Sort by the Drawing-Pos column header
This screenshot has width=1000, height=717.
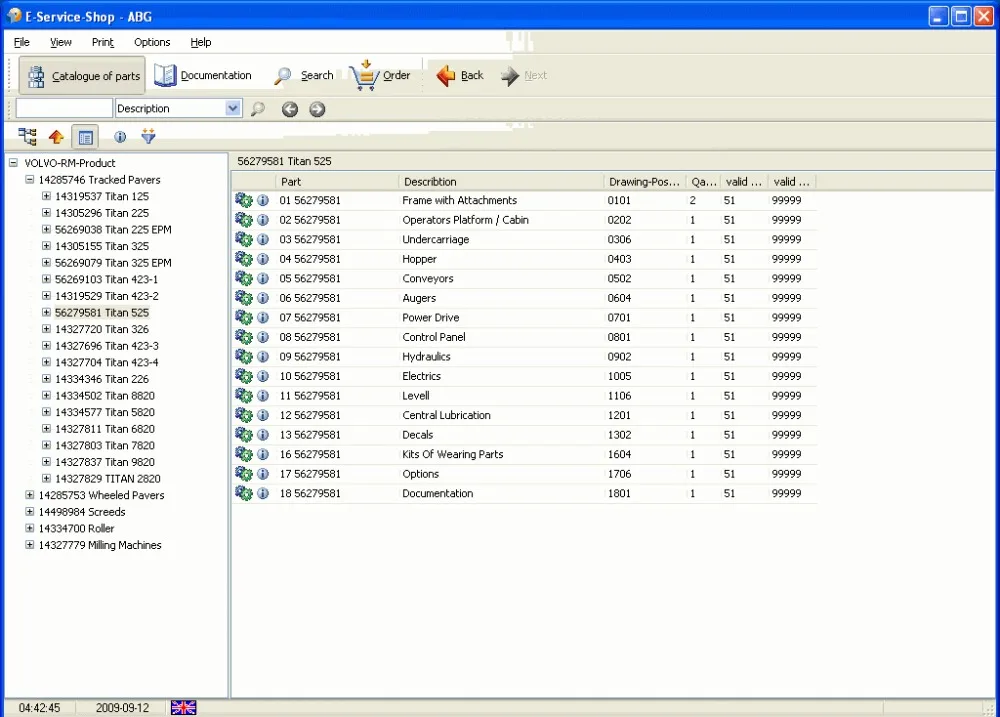coord(644,182)
